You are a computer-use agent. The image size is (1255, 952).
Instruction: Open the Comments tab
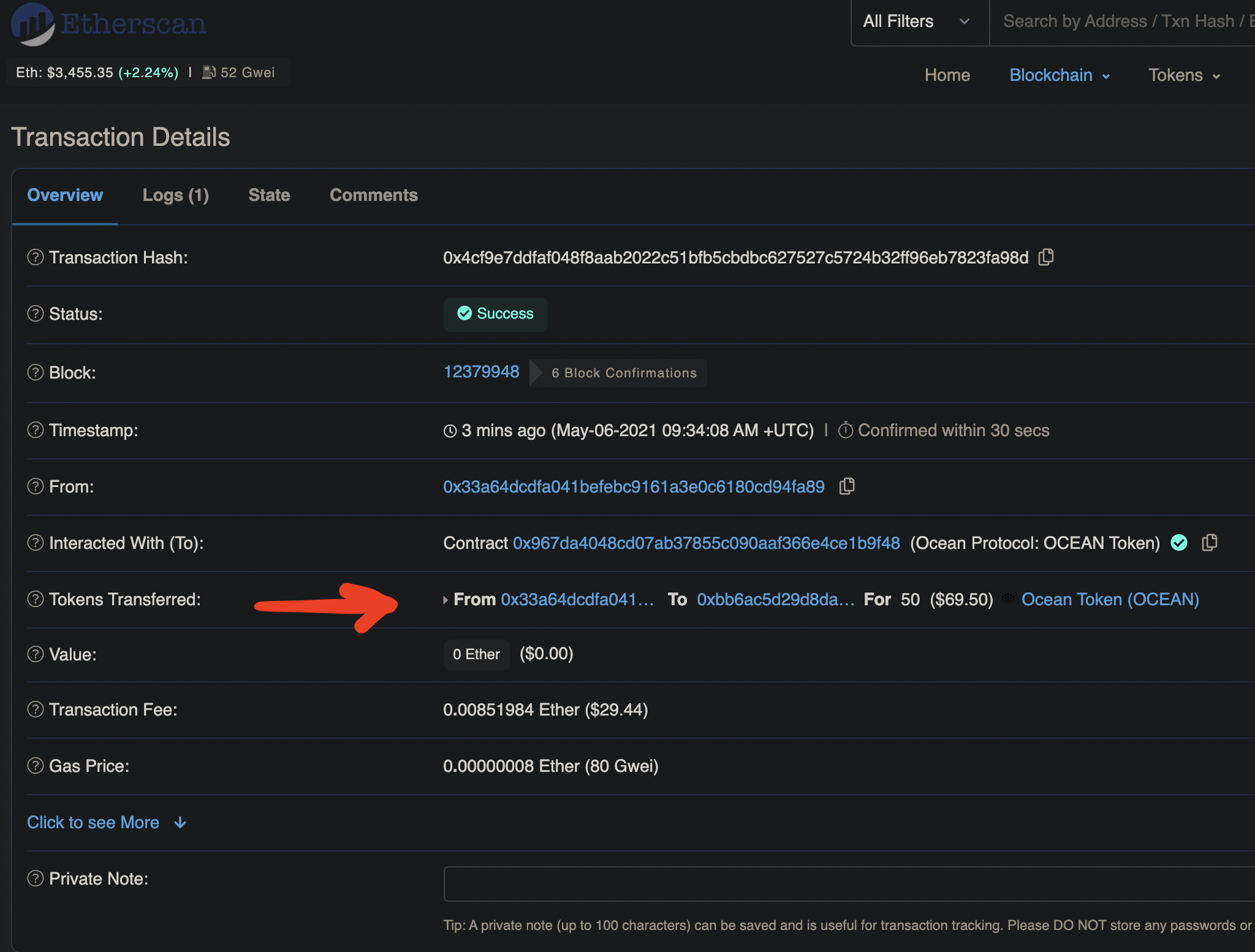point(374,195)
